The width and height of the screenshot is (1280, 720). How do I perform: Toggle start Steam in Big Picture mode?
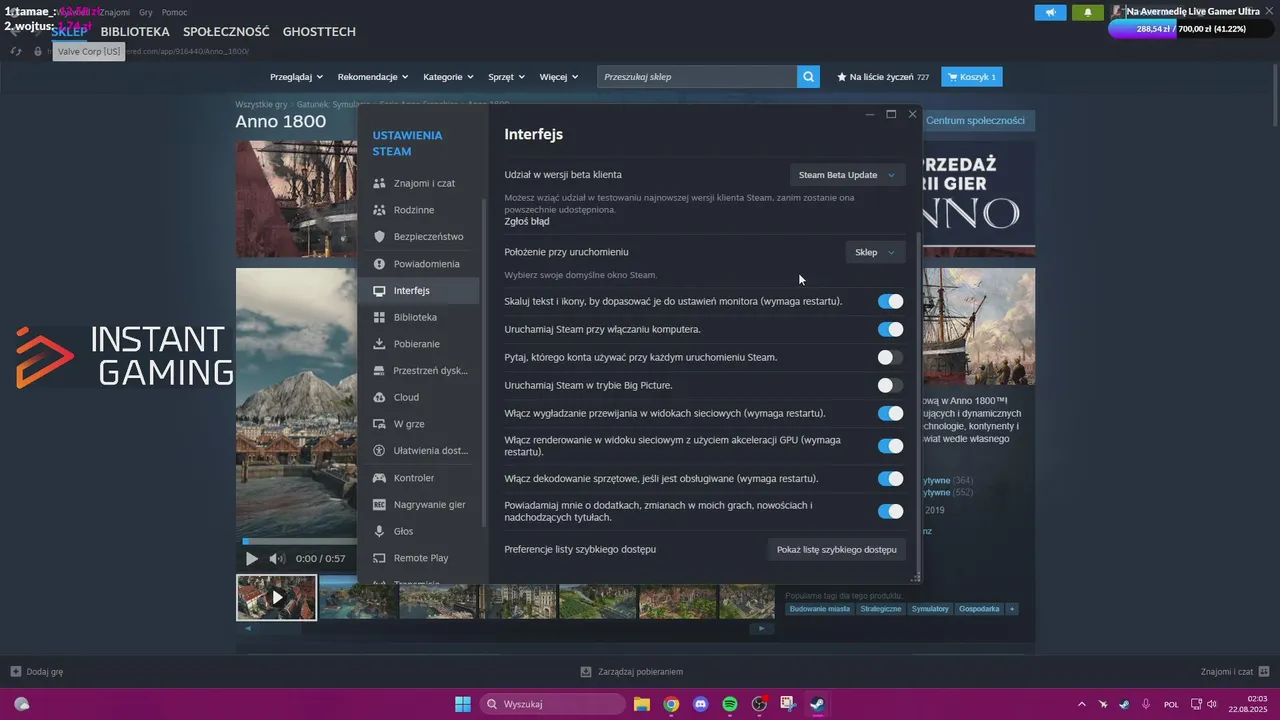coord(890,385)
